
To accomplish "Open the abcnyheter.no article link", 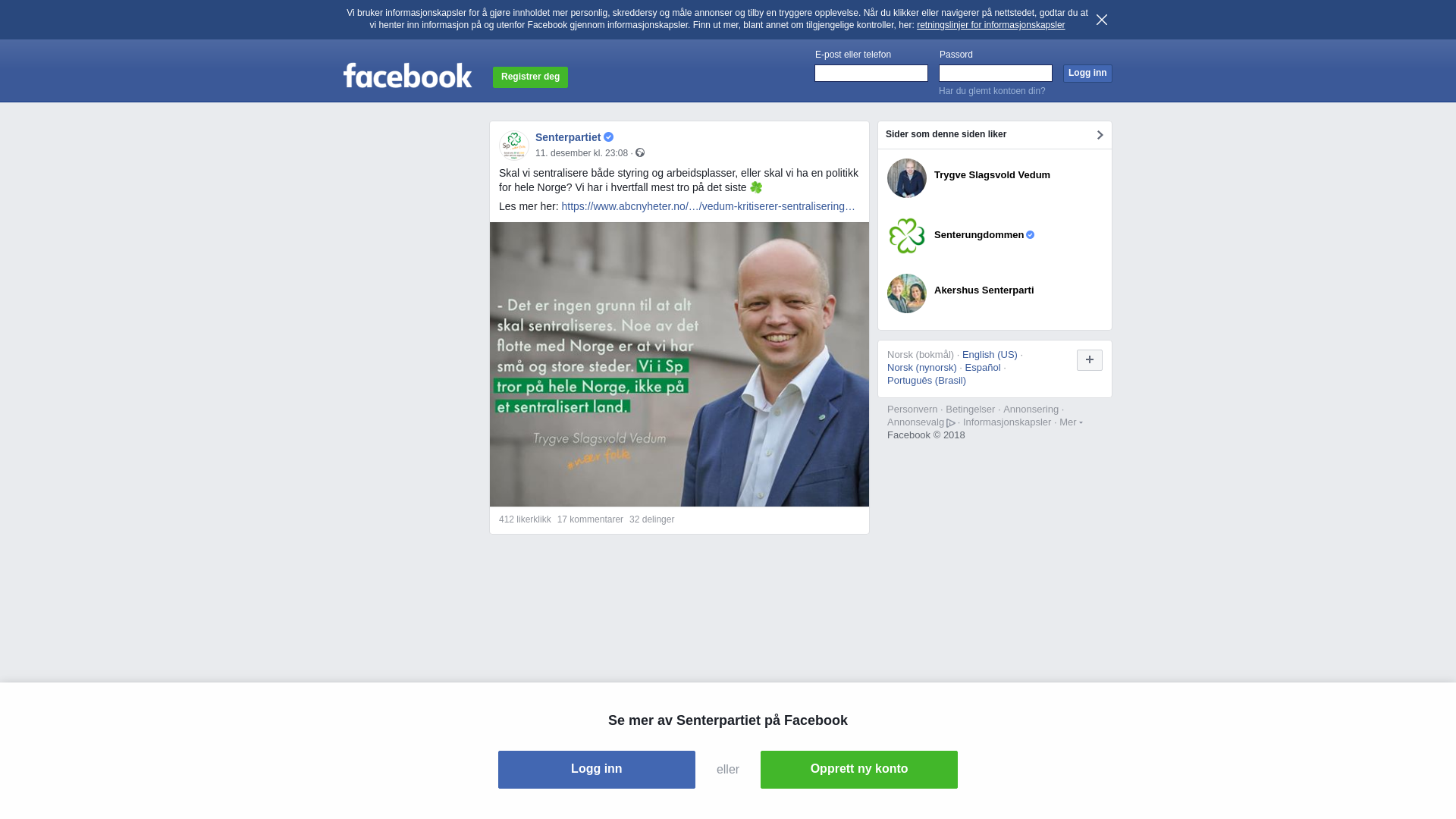I will 708,206.
